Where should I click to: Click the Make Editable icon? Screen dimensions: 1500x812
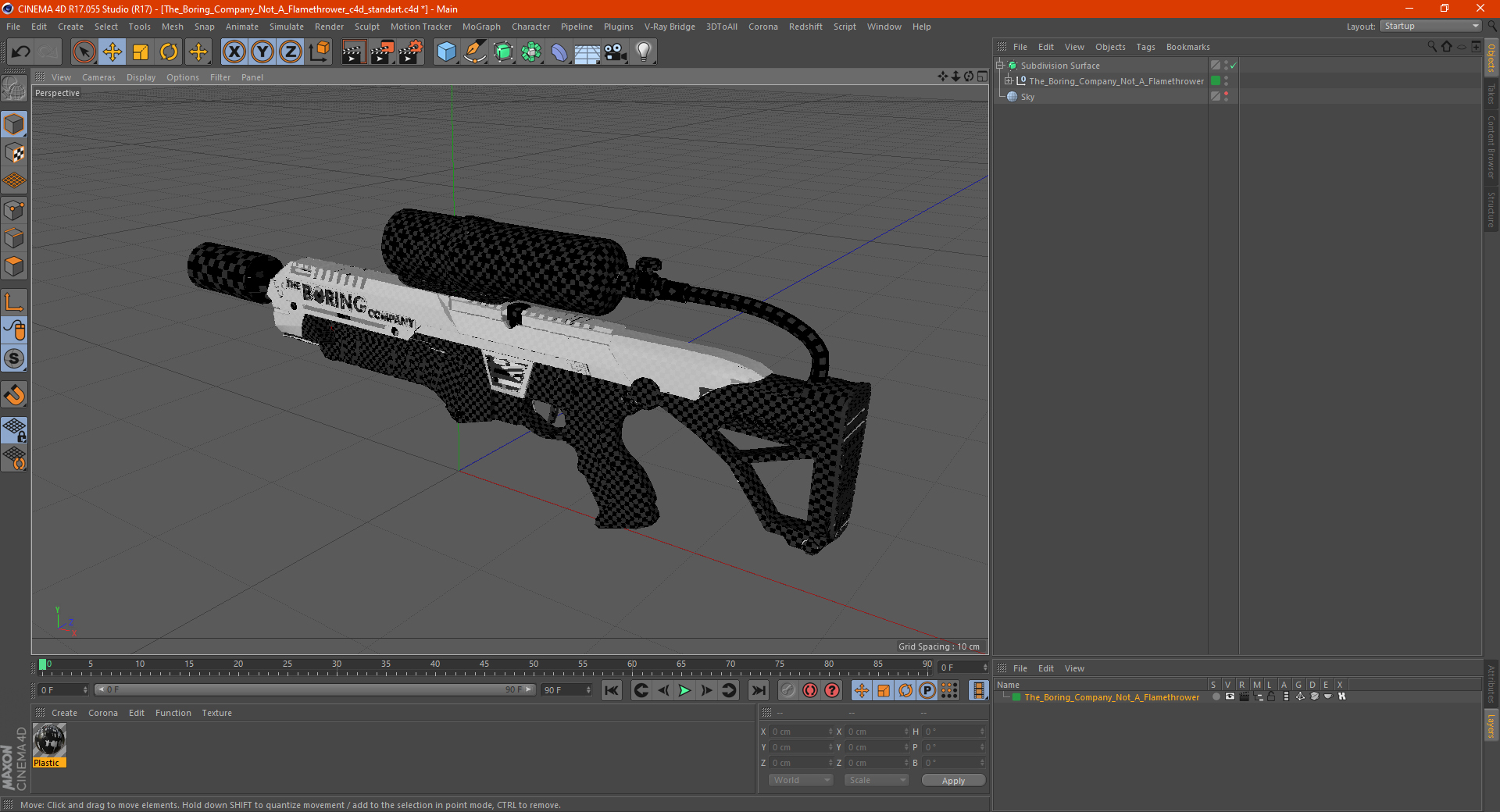click(14, 89)
